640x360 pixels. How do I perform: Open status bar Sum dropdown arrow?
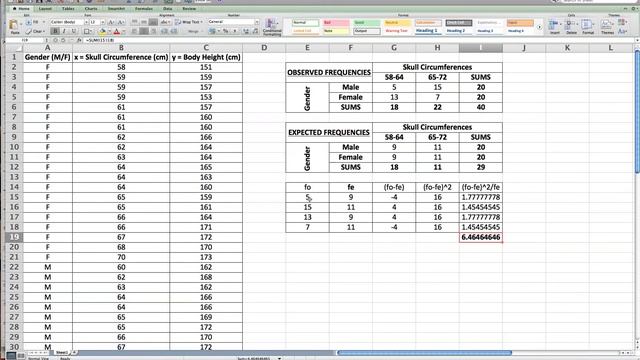[280, 358]
